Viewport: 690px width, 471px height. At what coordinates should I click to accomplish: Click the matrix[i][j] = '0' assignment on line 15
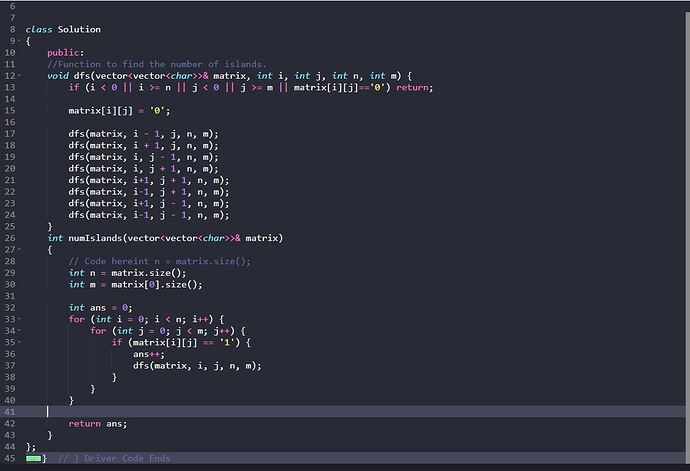[x=119, y=110]
